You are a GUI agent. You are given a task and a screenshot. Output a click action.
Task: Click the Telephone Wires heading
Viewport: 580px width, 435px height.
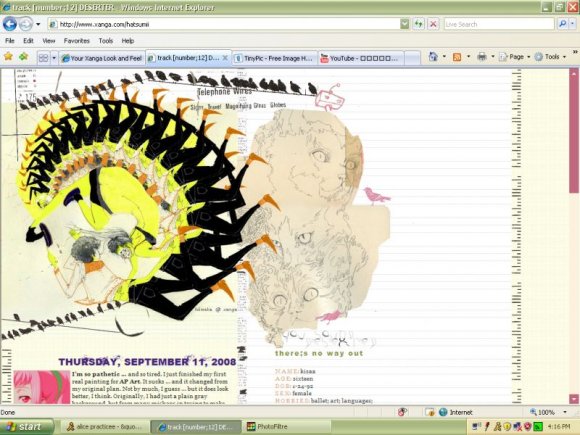pos(225,91)
